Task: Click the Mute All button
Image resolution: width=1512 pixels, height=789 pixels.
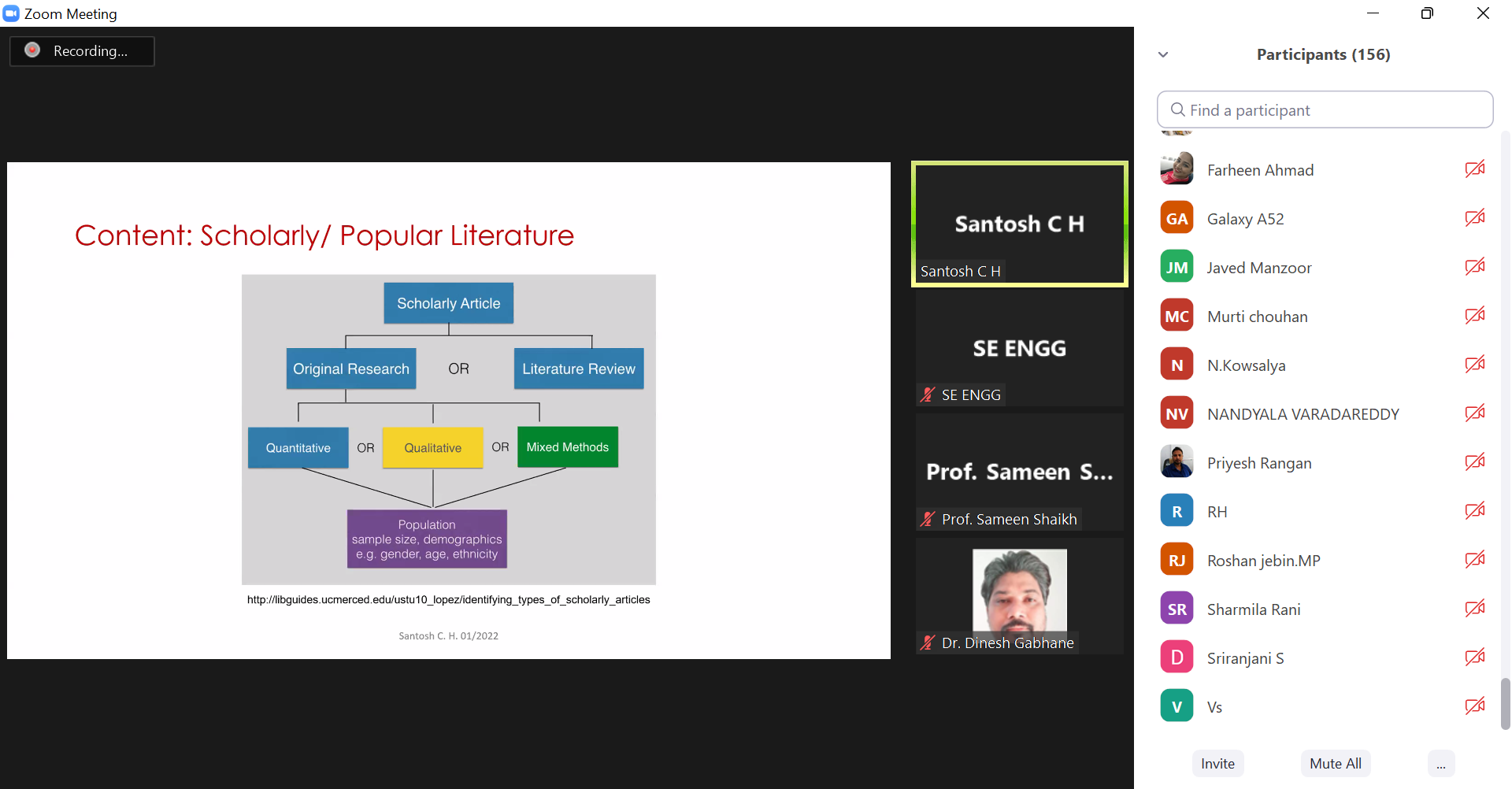Action: (x=1335, y=763)
